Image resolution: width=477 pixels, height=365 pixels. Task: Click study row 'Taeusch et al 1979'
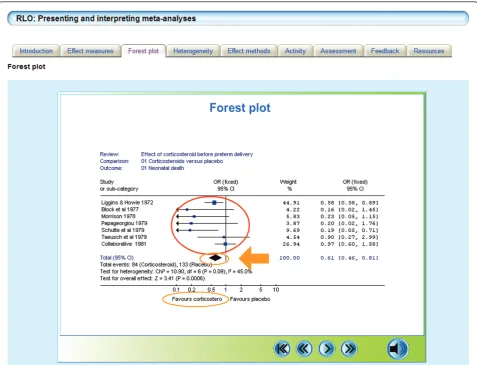124,237
